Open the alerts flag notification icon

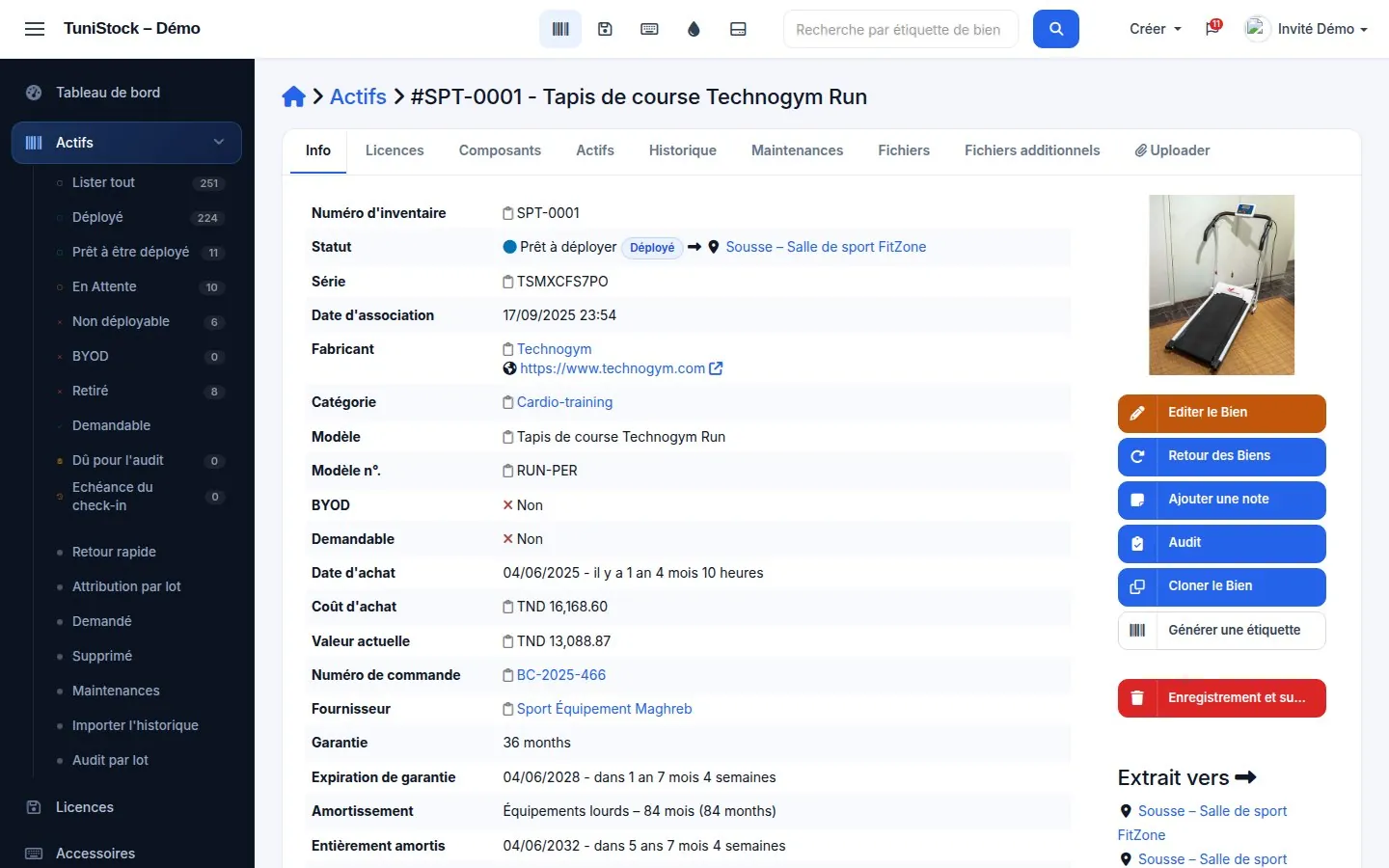click(x=1212, y=28)
